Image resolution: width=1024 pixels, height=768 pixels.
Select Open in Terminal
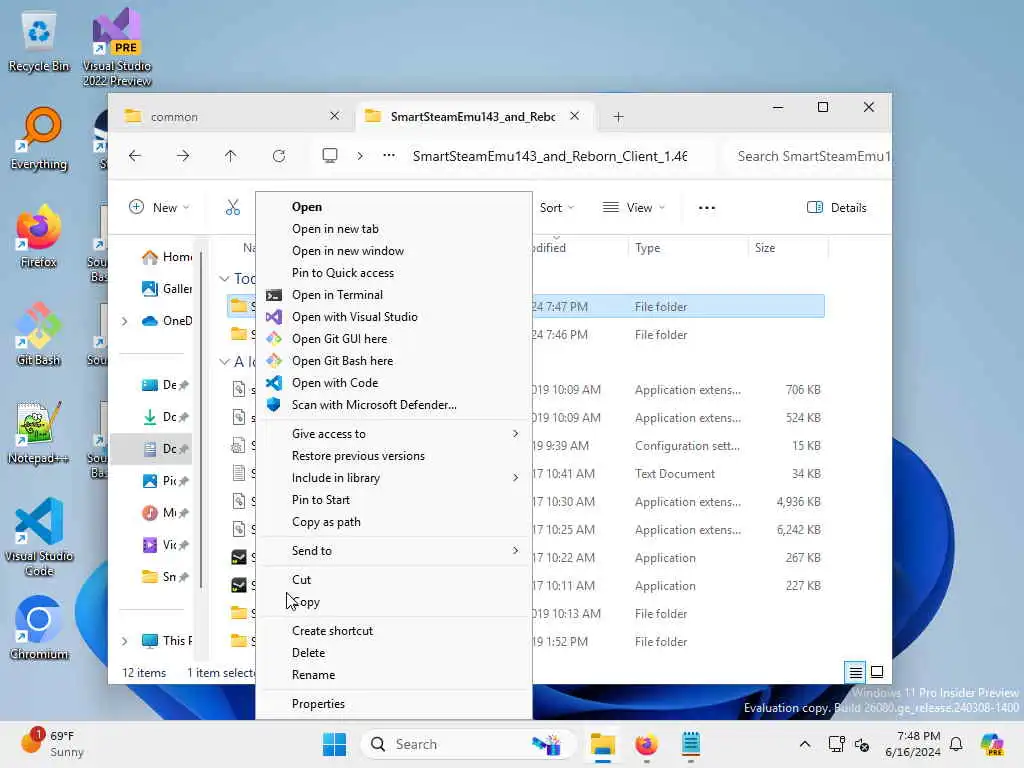coord(394,295)
